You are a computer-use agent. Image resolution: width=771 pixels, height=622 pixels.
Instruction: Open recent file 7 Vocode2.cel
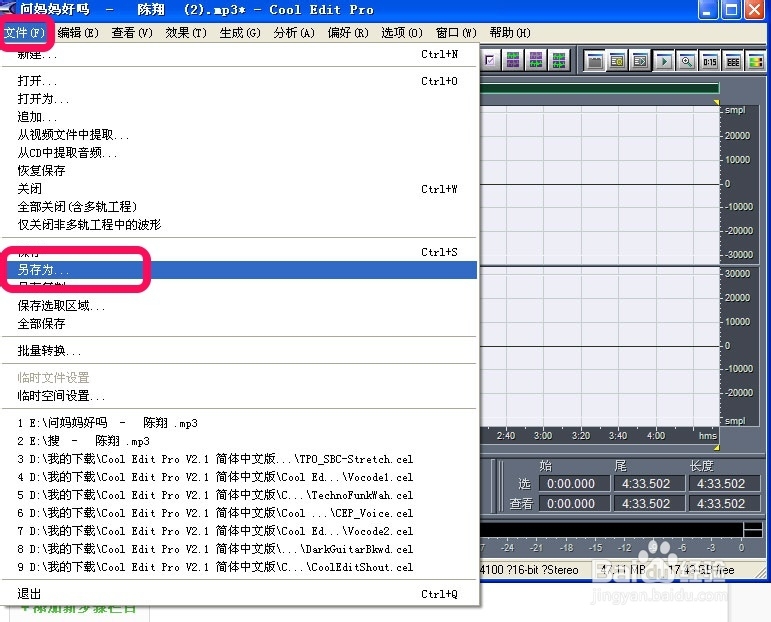tap(239, 531)
